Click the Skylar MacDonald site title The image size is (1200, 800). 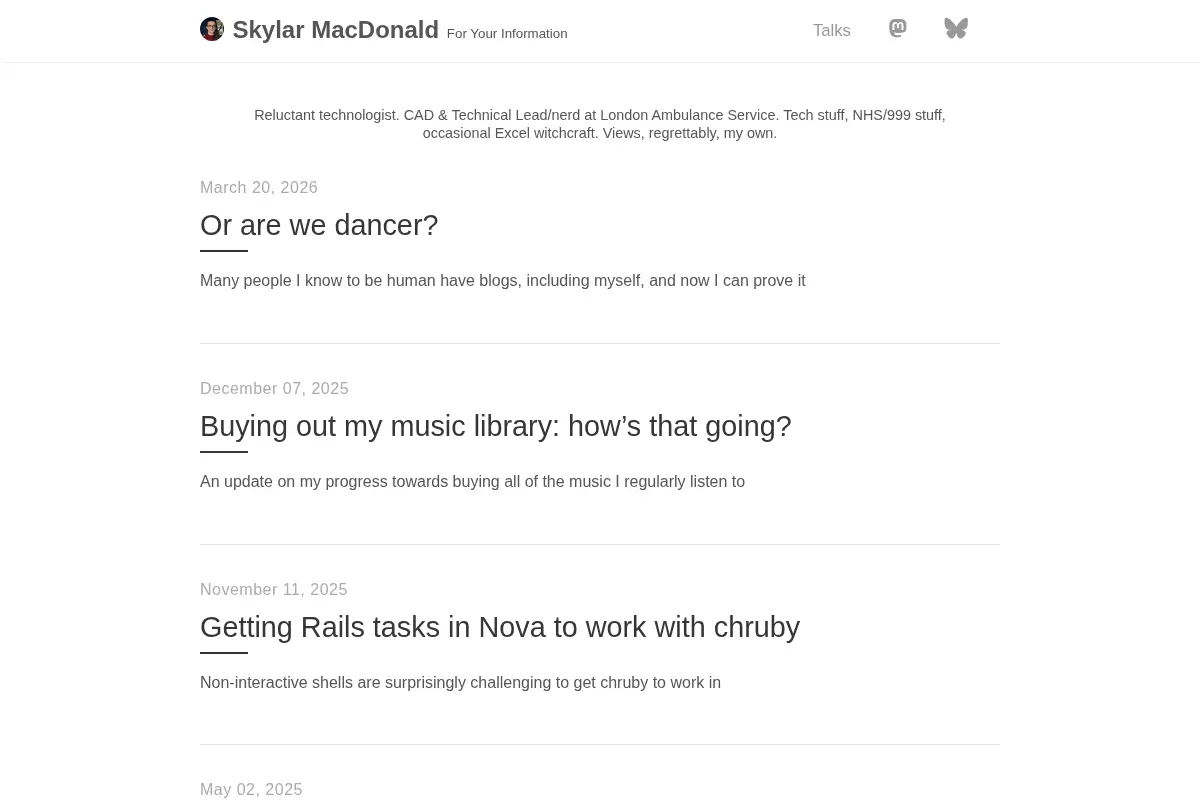(x=336, y=30)
